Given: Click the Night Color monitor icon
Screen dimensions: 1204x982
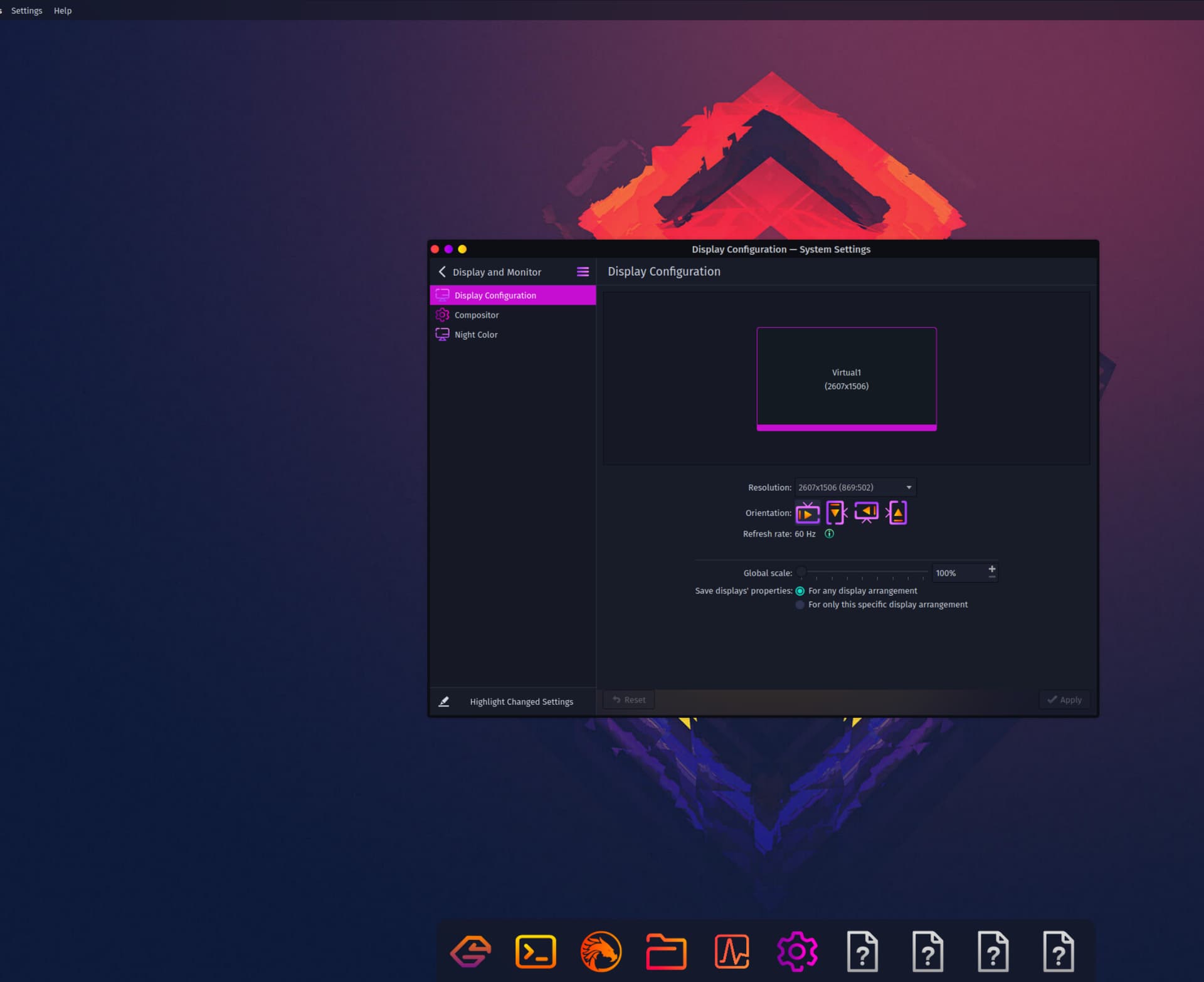Looking at the screenshot, I should pyautogui.click(x=442, y=334).
